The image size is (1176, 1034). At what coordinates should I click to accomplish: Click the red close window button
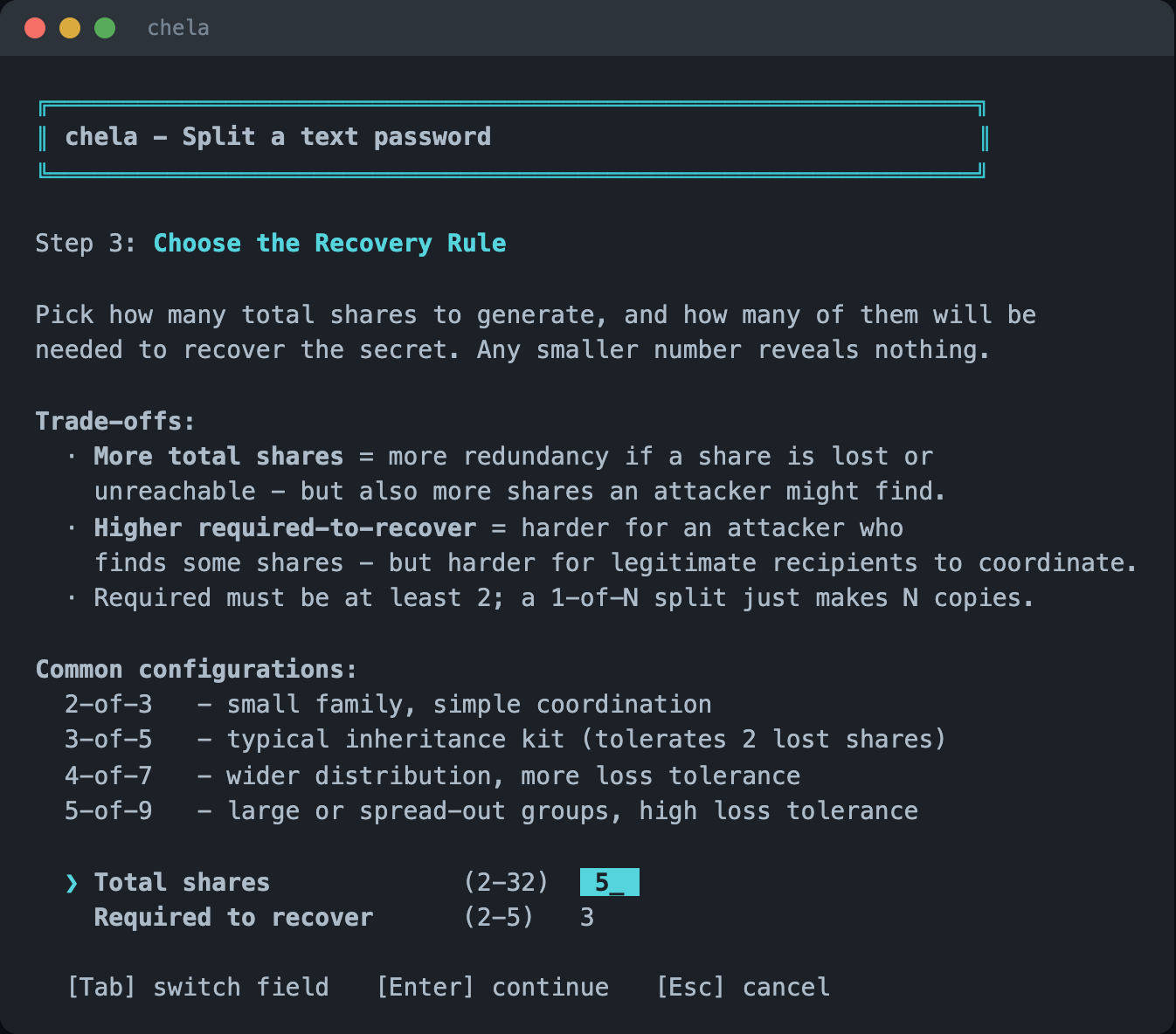coord(35,28)
